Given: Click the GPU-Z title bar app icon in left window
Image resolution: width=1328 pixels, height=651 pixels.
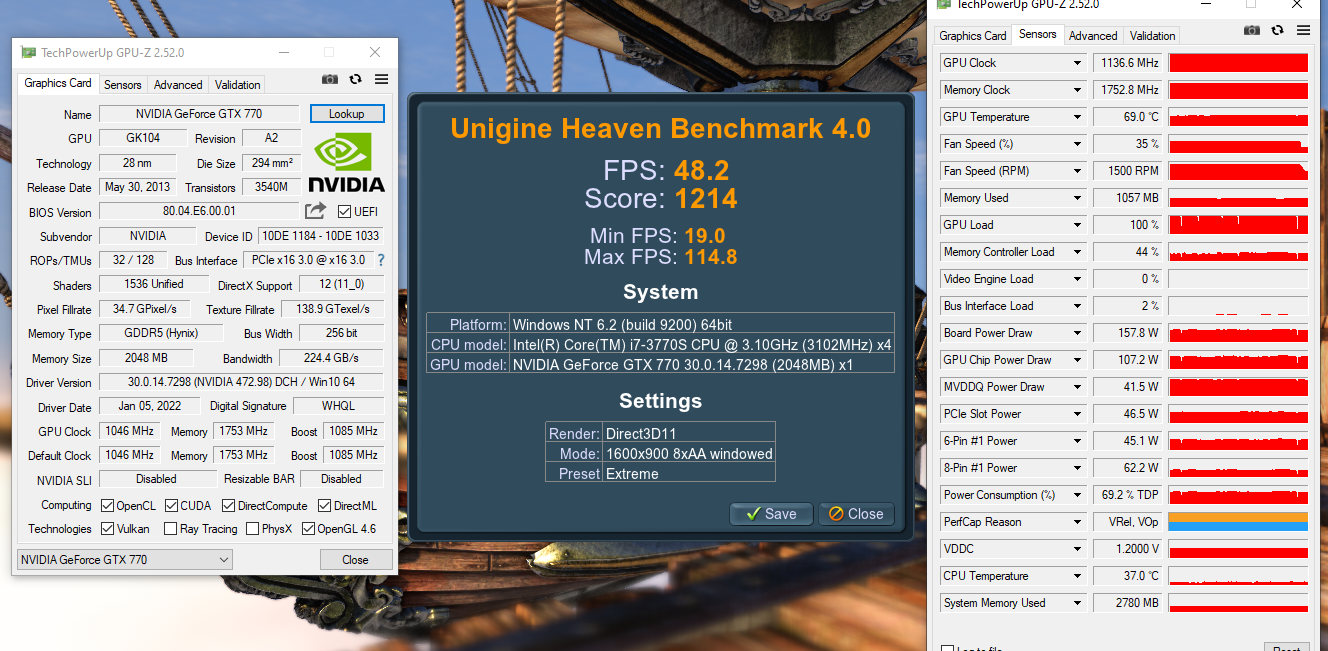Looking at the screenshot, I should (28, 52).
